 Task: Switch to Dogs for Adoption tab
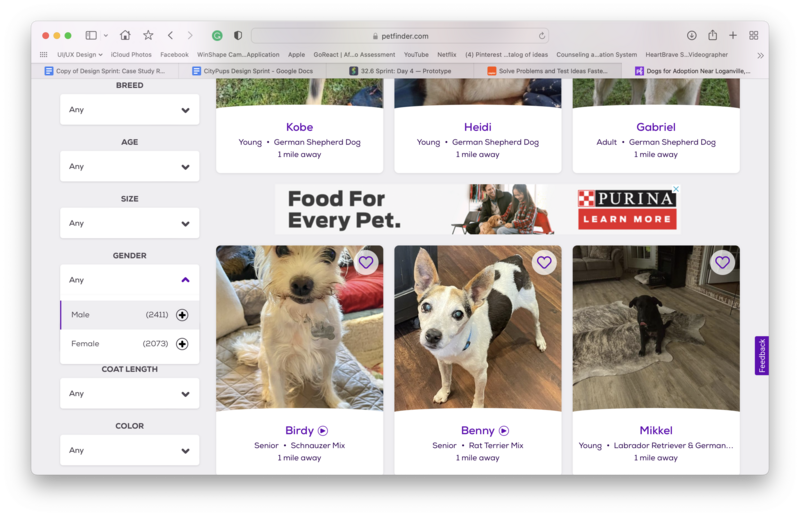[695, 71]
